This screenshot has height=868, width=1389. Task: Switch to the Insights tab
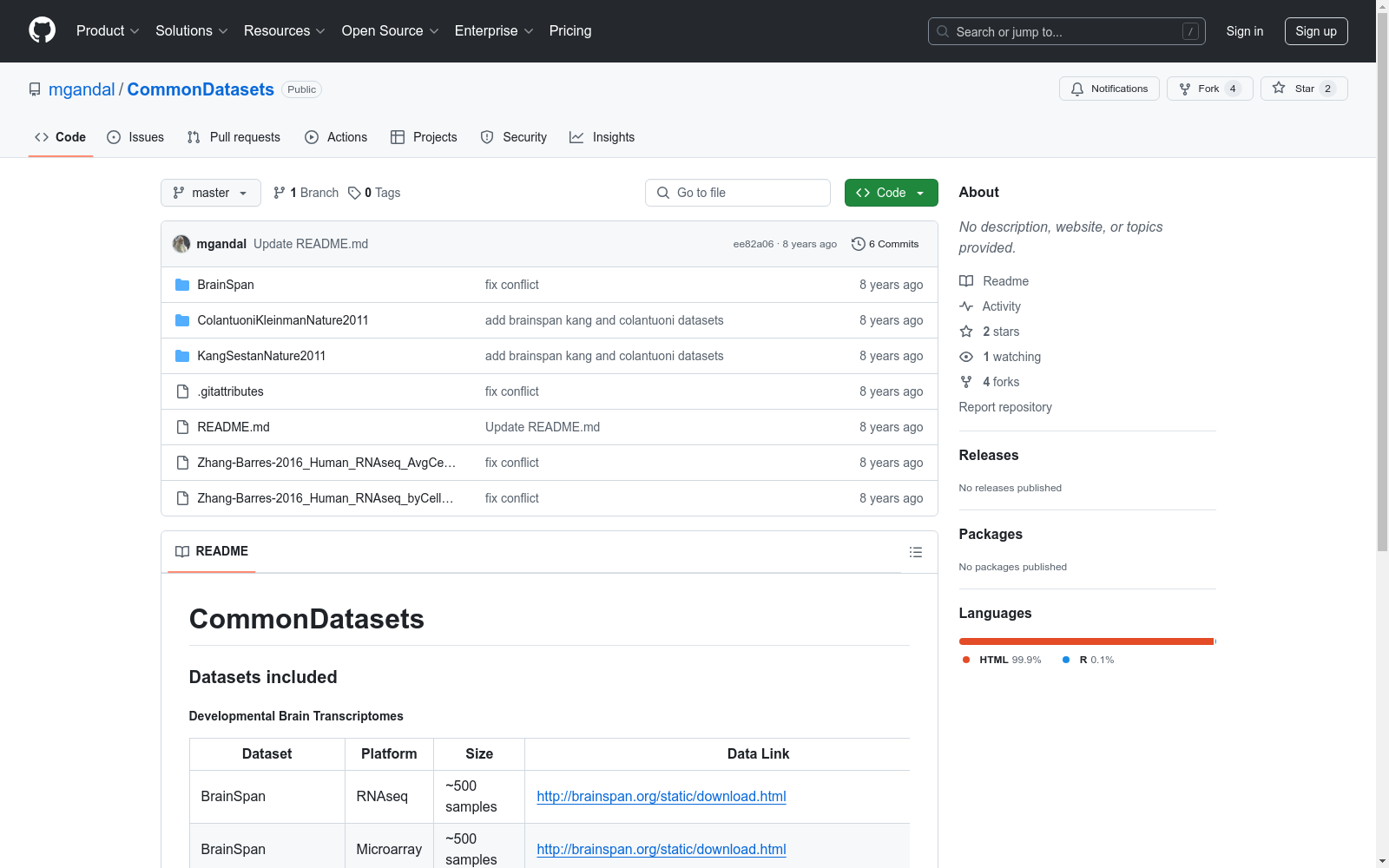[x=602, y=137]
